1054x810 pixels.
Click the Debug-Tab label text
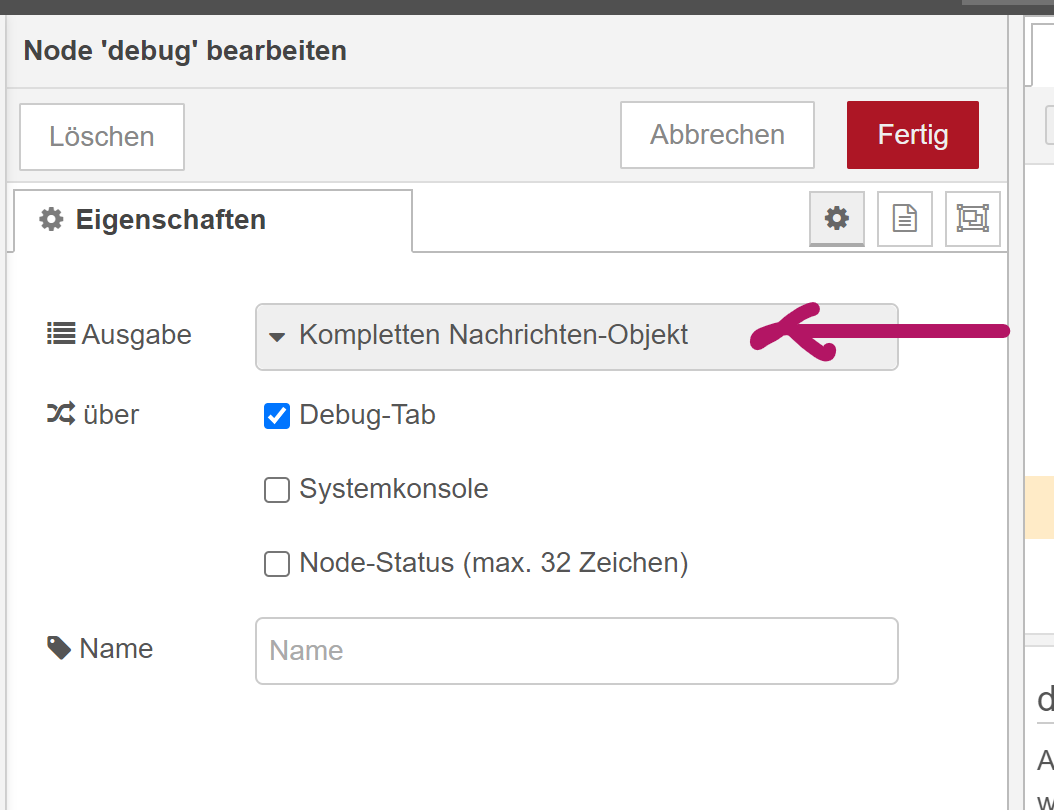click(367, 415)
